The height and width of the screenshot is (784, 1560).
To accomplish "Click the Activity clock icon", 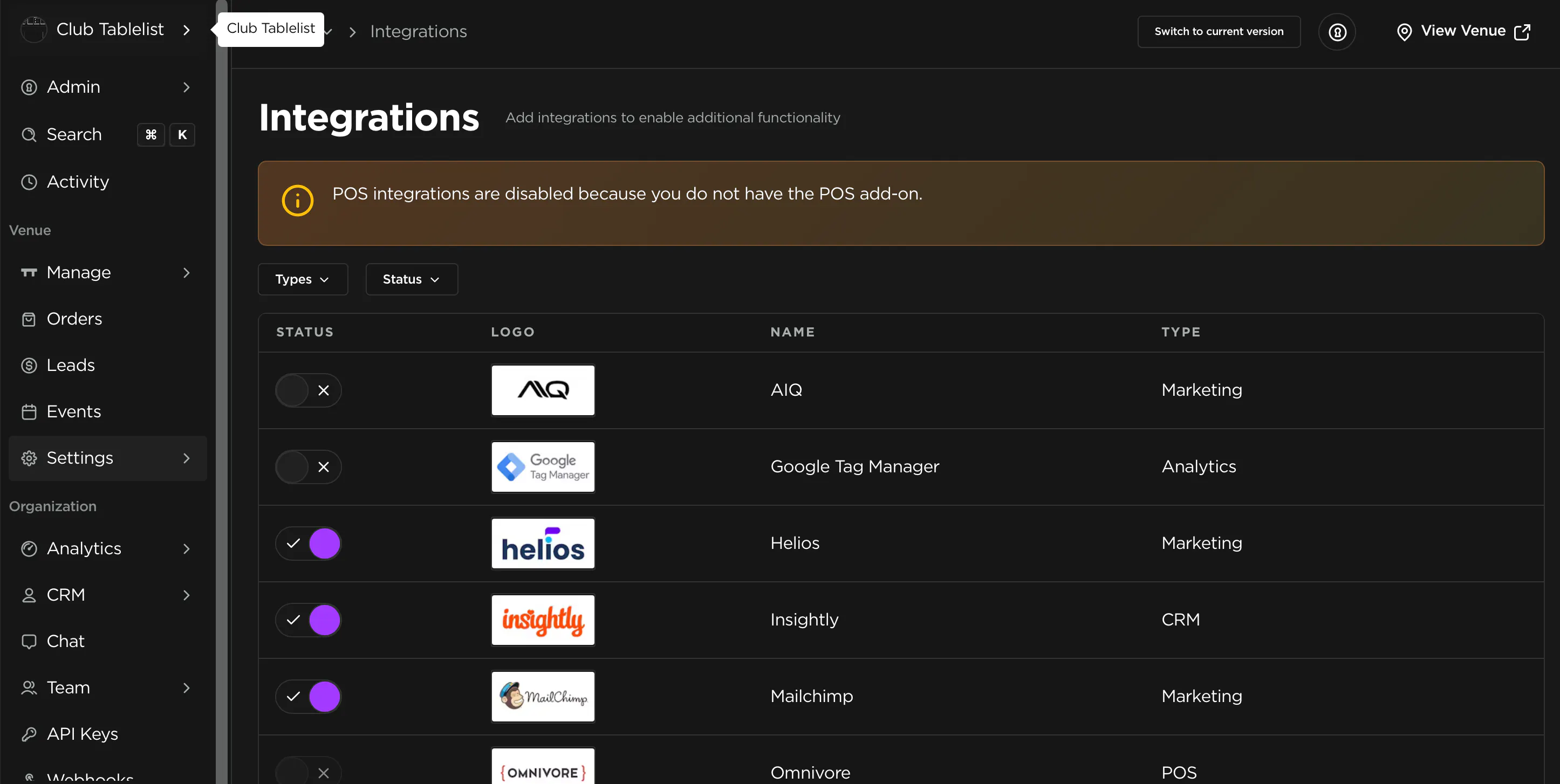I will pyautogui.click(x=29, y=182).
